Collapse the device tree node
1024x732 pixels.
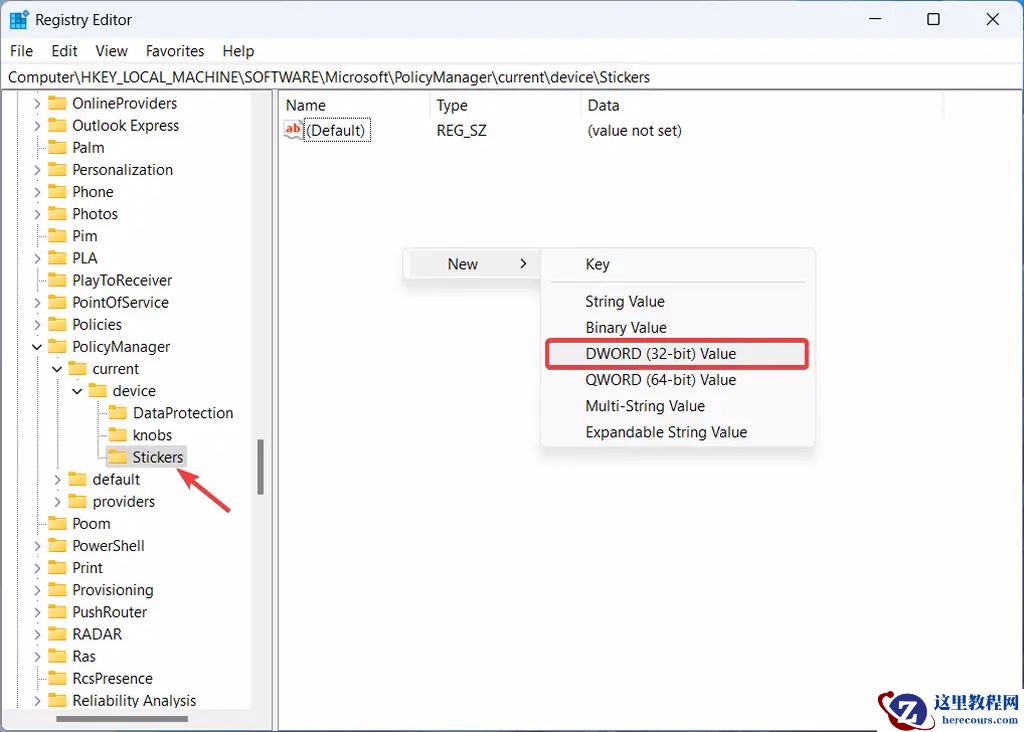(x=77, y=391)
